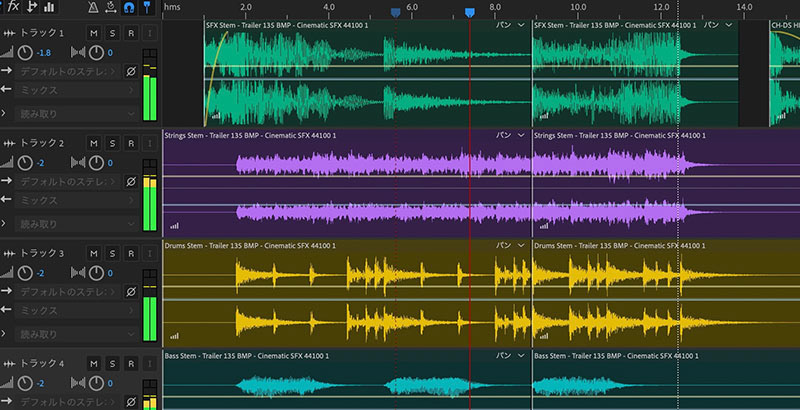Screen dimensions: 800x410
Task: Toggle global clip stretching stopwatch icon
Action: pos(110,7)
